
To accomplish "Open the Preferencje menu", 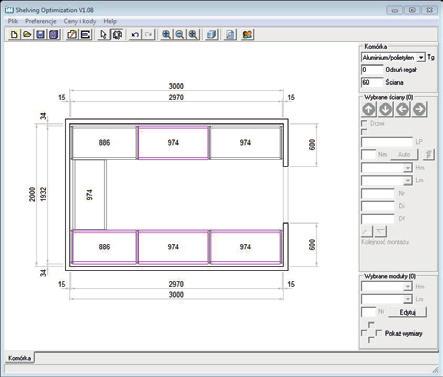I will pos(40,21).
